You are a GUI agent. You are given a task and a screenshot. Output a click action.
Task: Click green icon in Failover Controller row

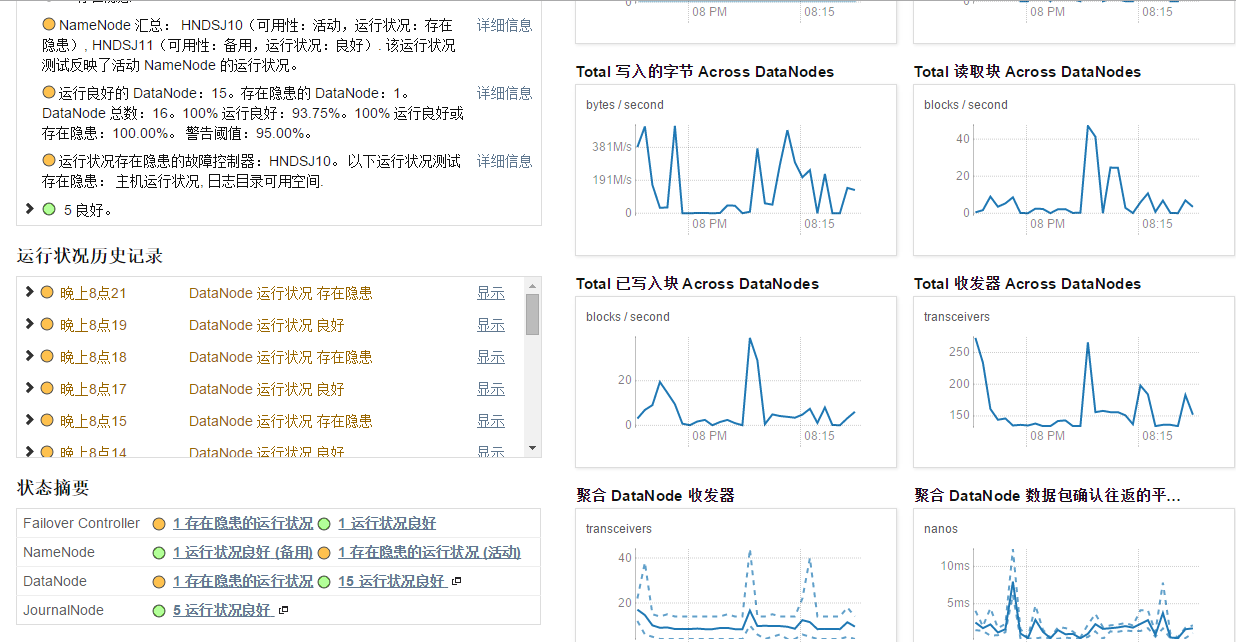[324, 524]
